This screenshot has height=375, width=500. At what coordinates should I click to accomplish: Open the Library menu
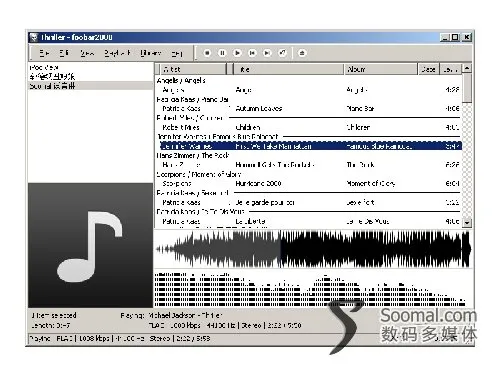pos(151,53)
